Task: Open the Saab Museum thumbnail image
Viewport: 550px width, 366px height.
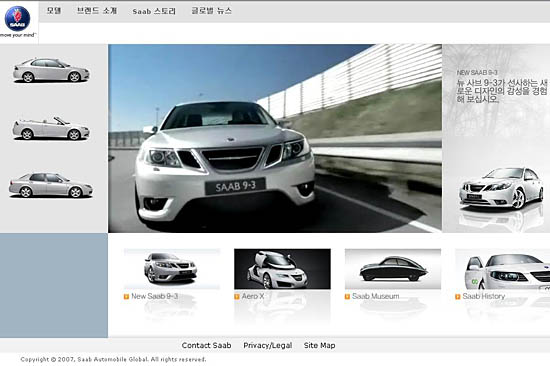Action: (x=393, y=269)
